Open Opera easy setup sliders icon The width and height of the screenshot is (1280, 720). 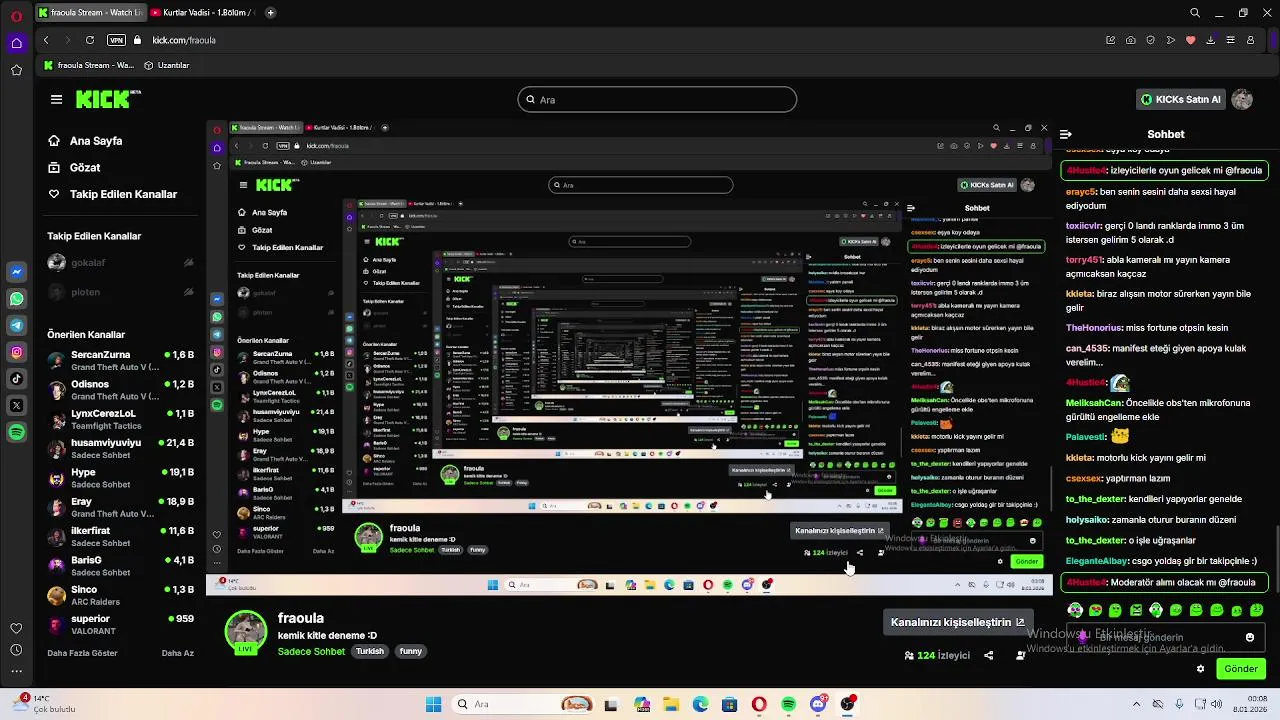click(x=1231, y=40)
